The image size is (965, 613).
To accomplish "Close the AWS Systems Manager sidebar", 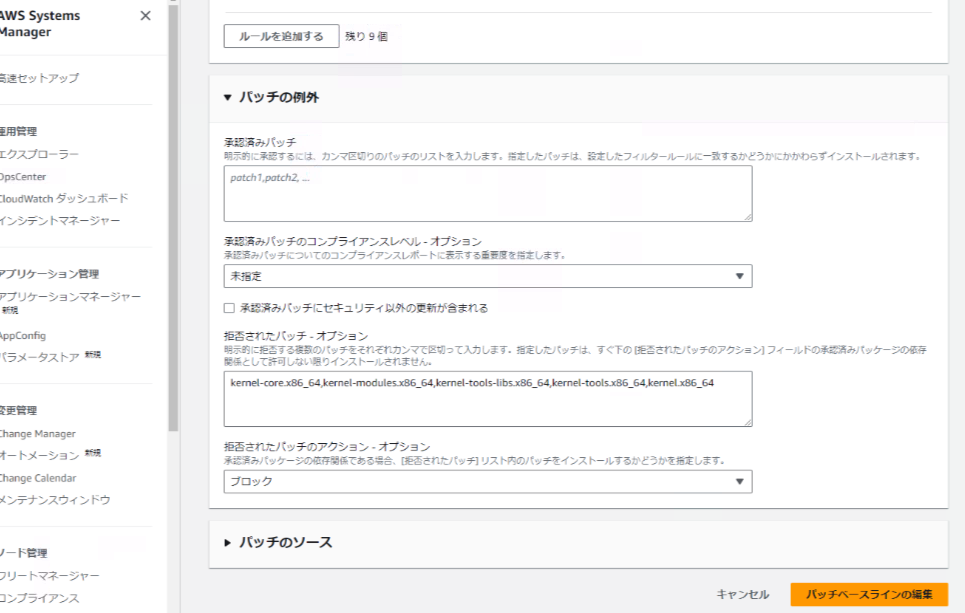I will 145,16.
